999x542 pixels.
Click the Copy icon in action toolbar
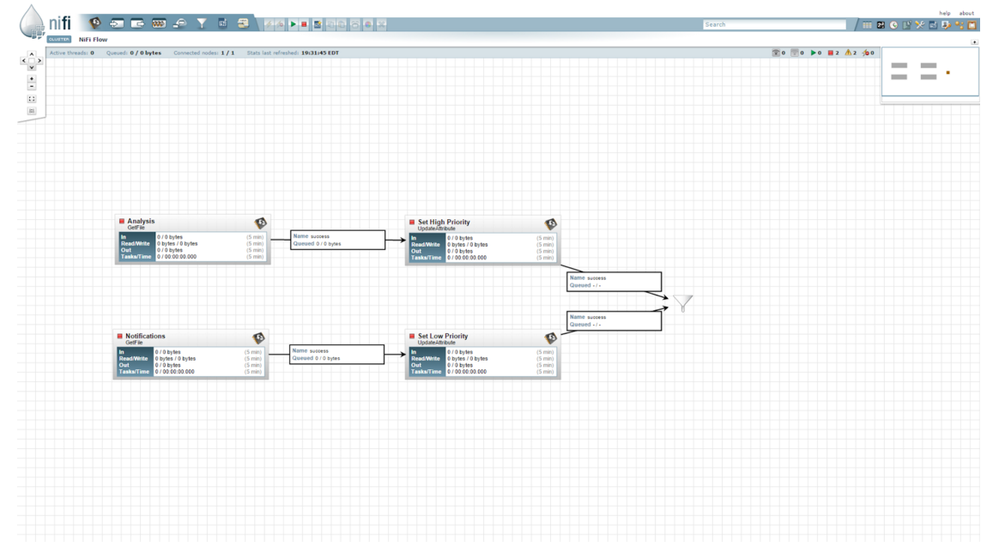(x=331, y=24)
